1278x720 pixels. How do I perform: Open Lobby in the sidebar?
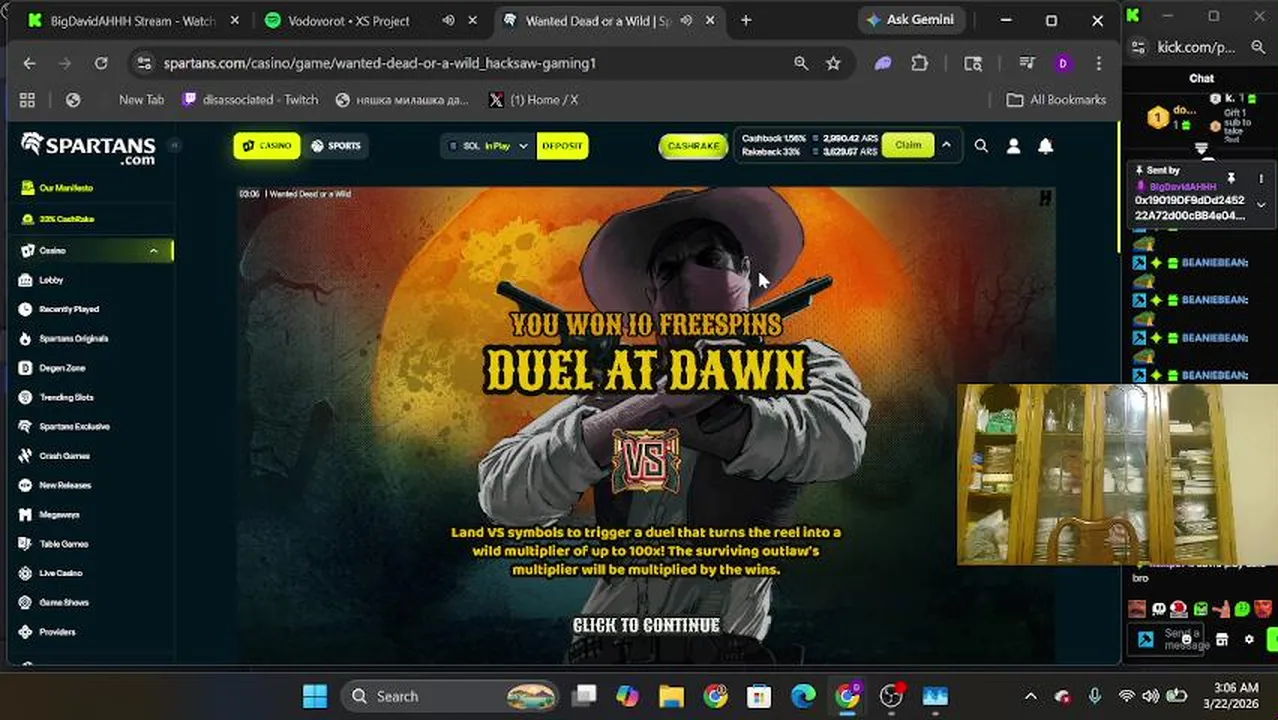52,280
